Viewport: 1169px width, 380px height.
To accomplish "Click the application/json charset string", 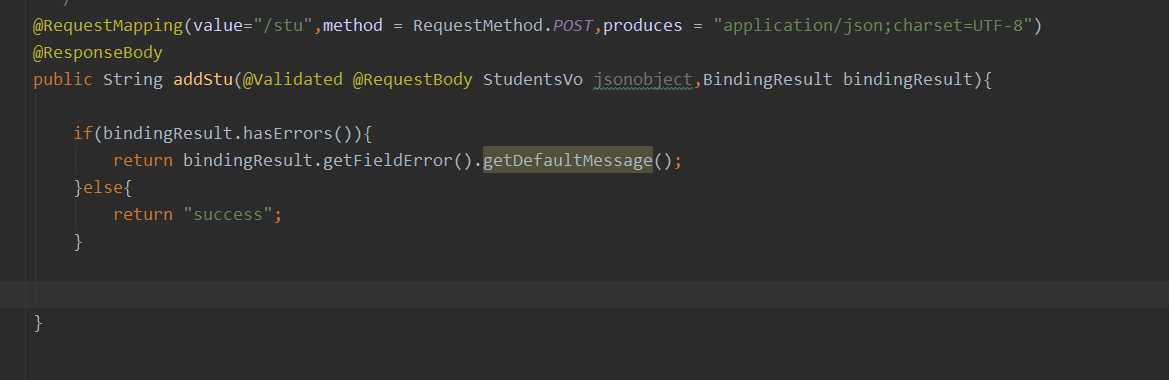I will point(873,26).
